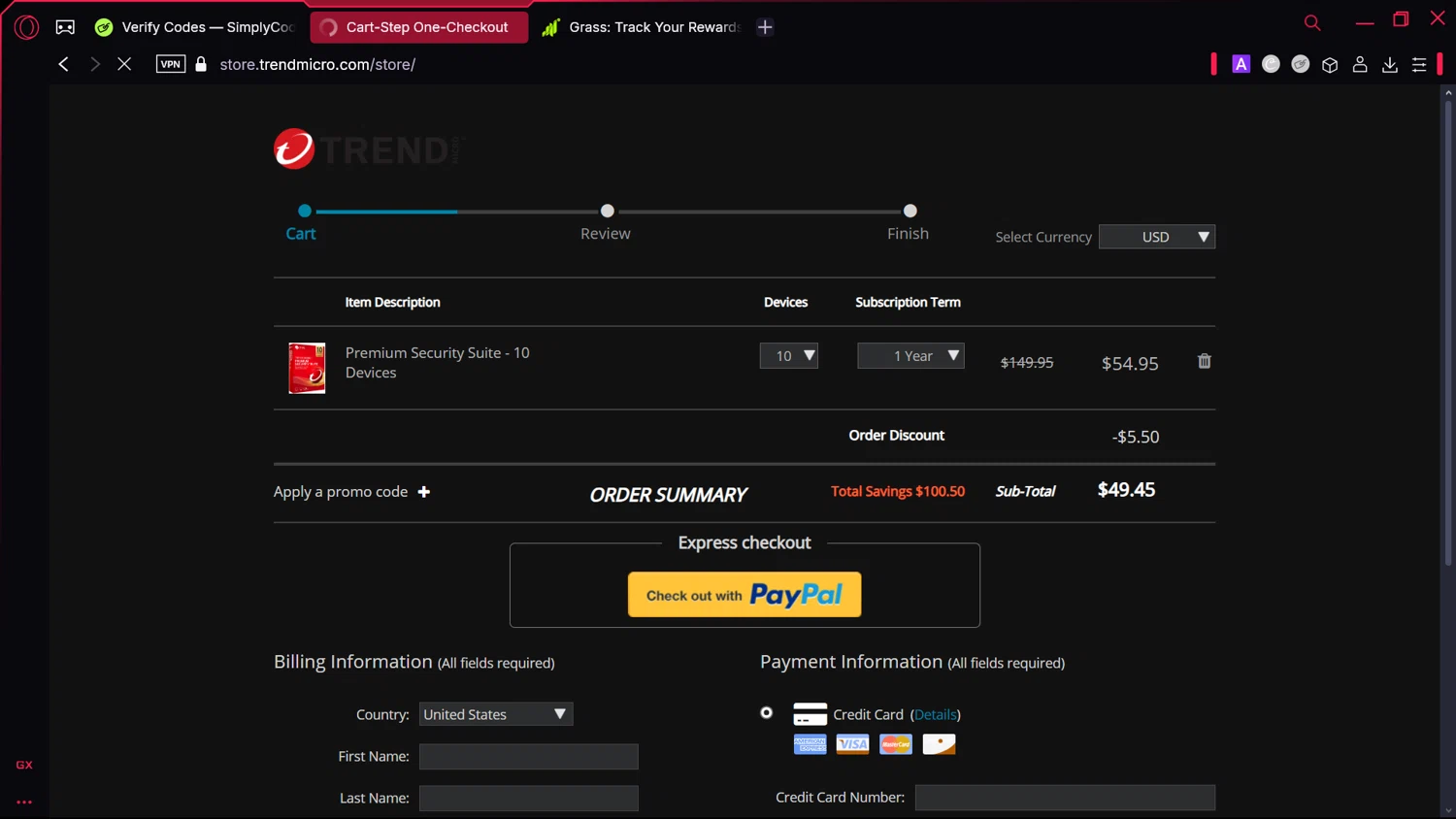Click the American Express card logo
Viewport: 1456px width, 819px height.
coord(810,744)
